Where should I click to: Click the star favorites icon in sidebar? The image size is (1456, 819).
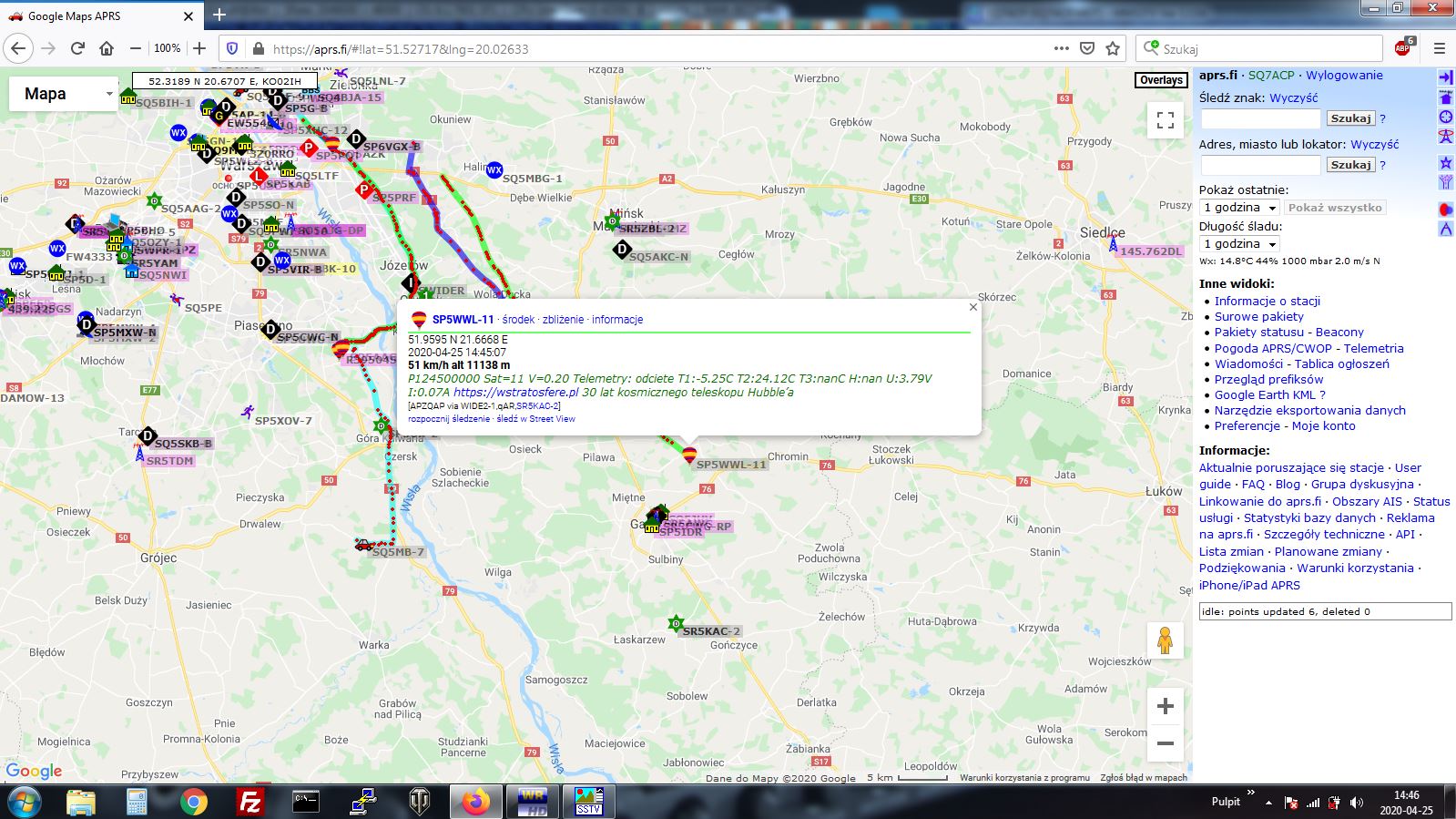point(1445,163)
